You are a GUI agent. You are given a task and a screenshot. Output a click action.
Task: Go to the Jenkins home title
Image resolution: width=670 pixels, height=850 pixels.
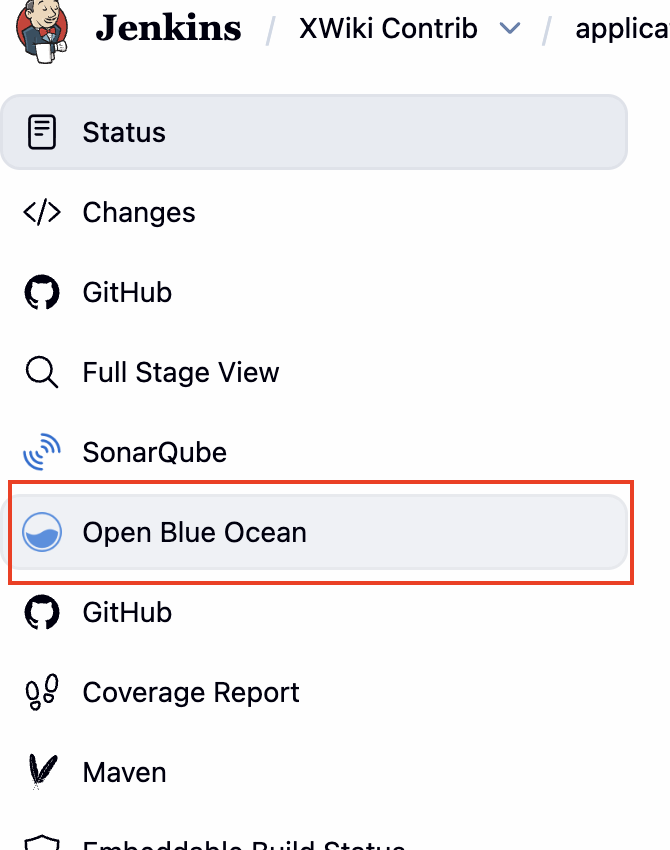tap(168, 28)
